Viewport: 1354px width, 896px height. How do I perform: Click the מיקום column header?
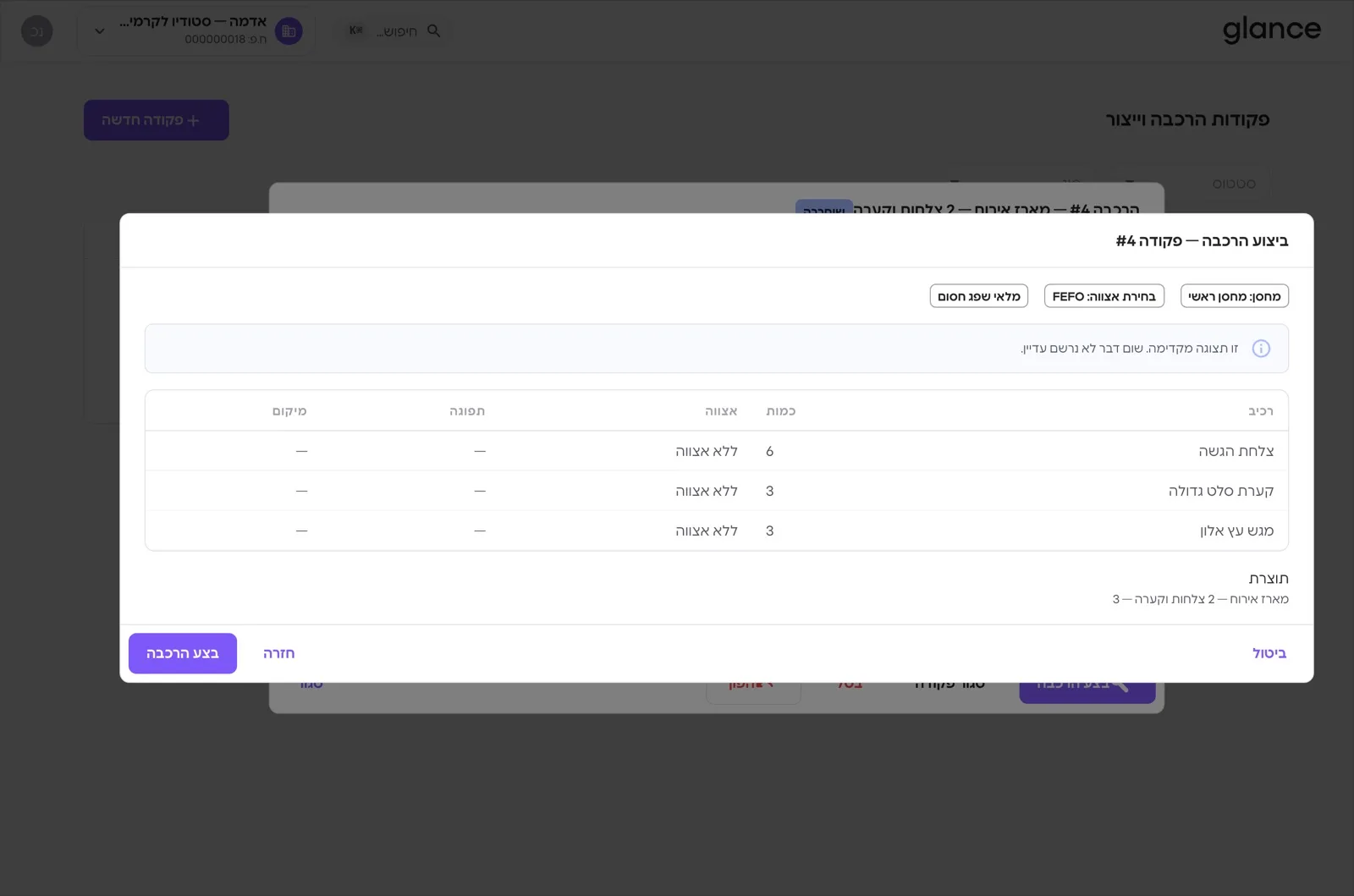(289, 411)
